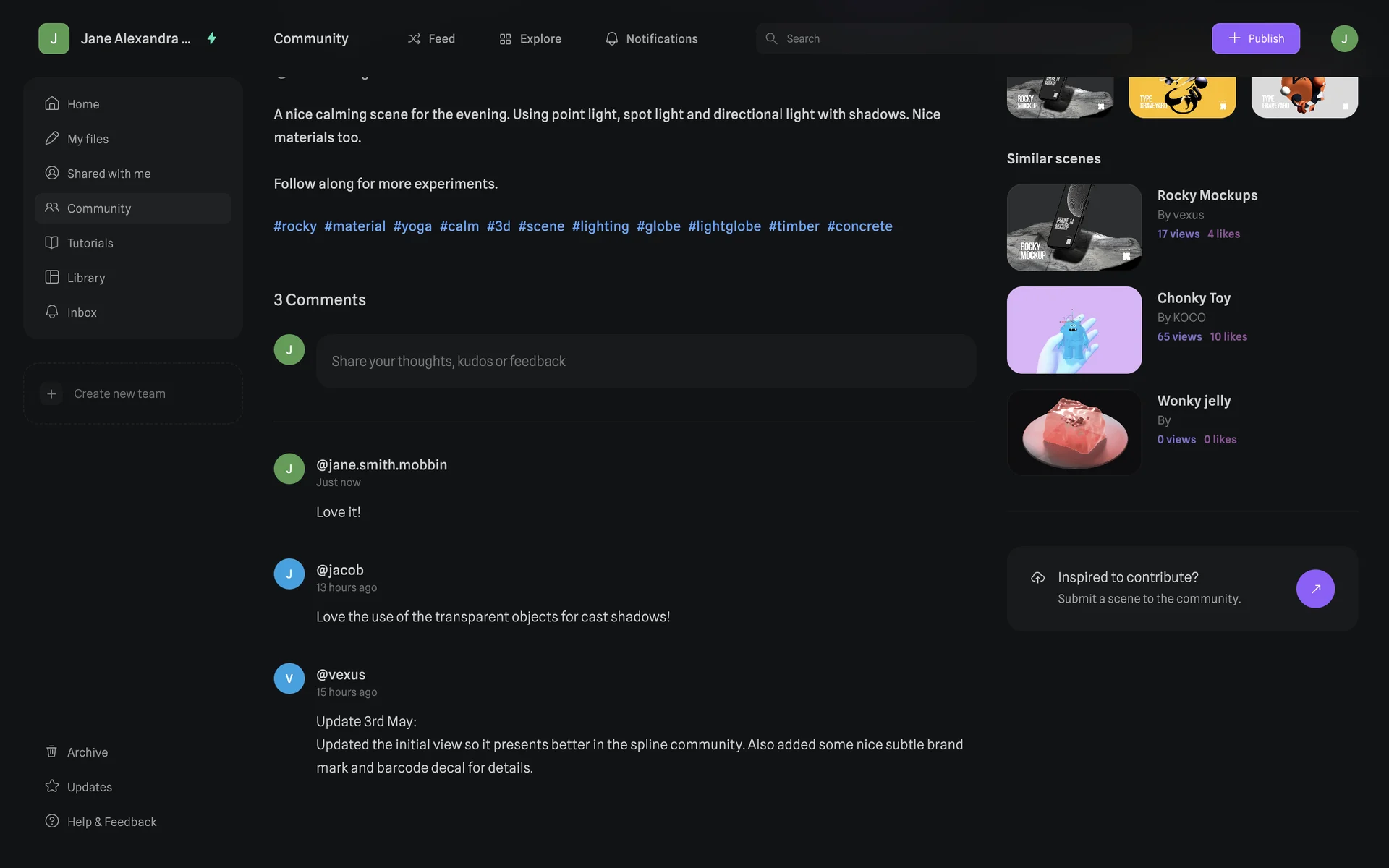Click the green user avatar top right
Viewport: 1389px width, 868px height.
click(1343, 38)
